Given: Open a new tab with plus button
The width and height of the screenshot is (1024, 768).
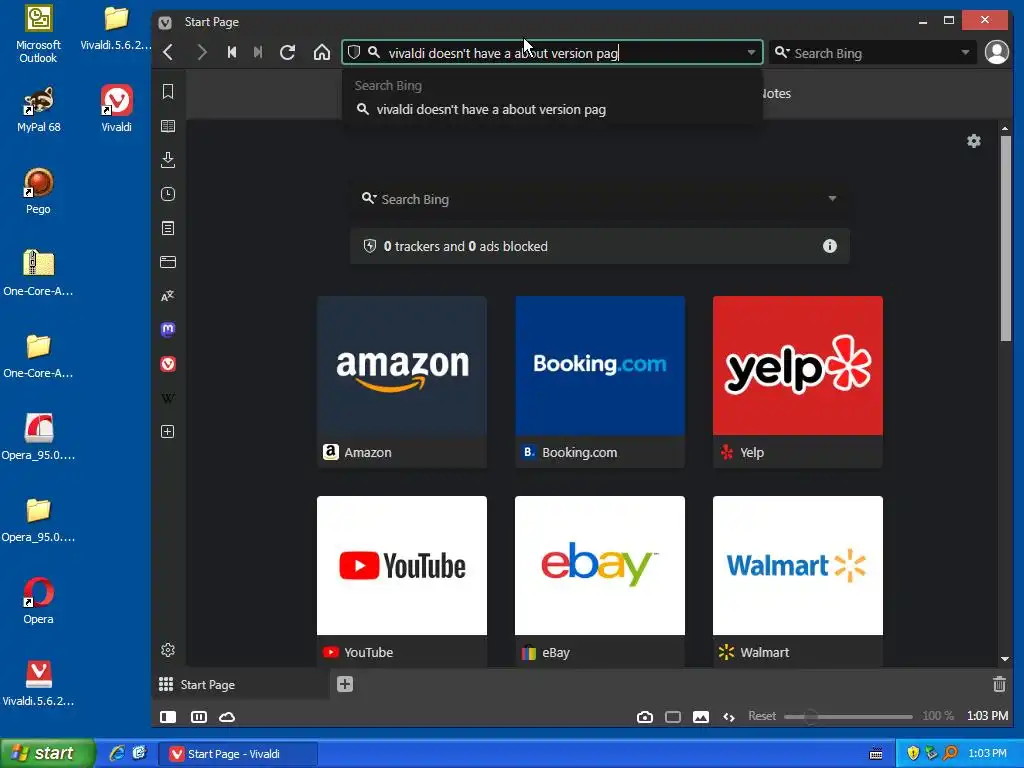Looking at the screenshot, I should pos(345,684).
